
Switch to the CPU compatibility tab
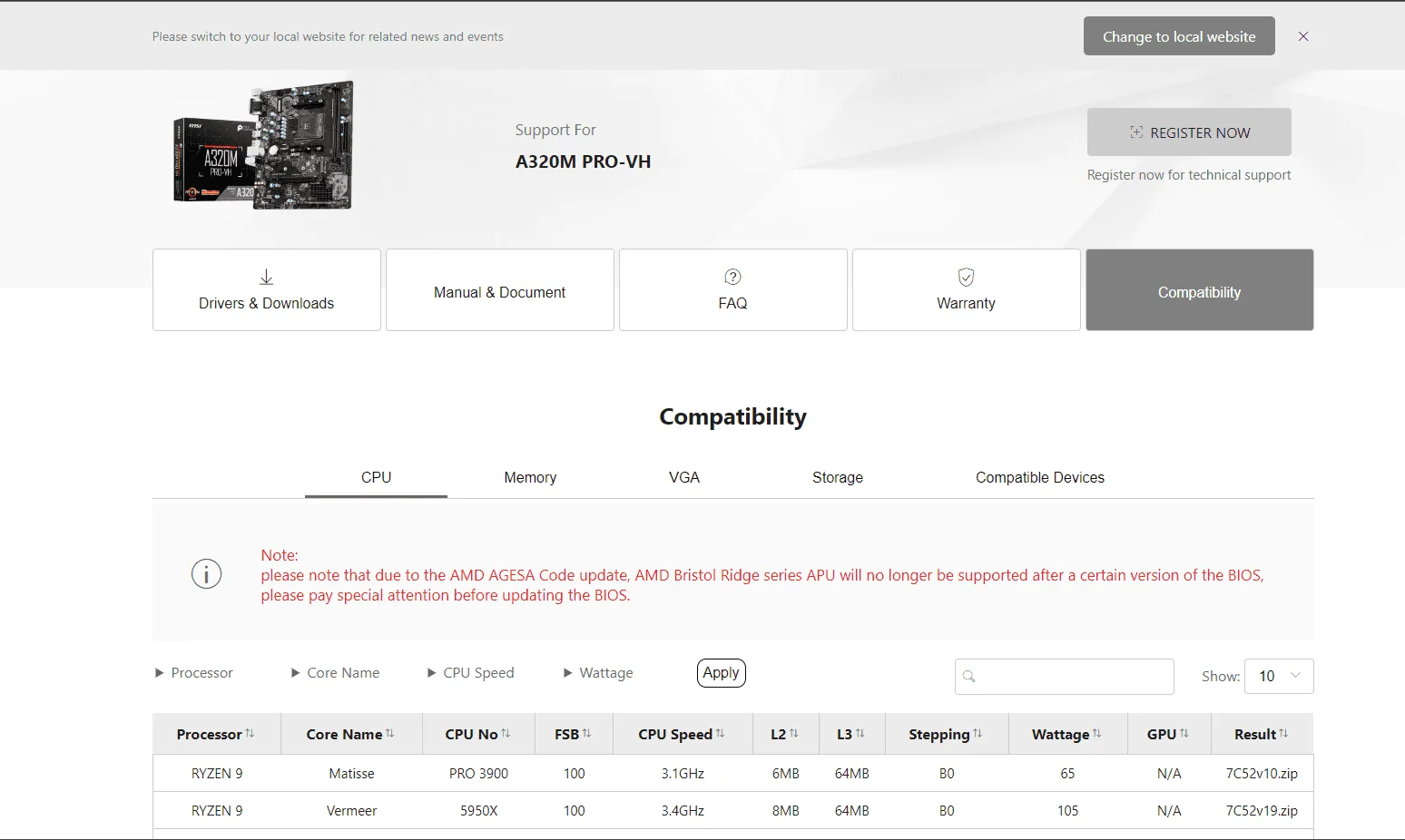point(376,477)
